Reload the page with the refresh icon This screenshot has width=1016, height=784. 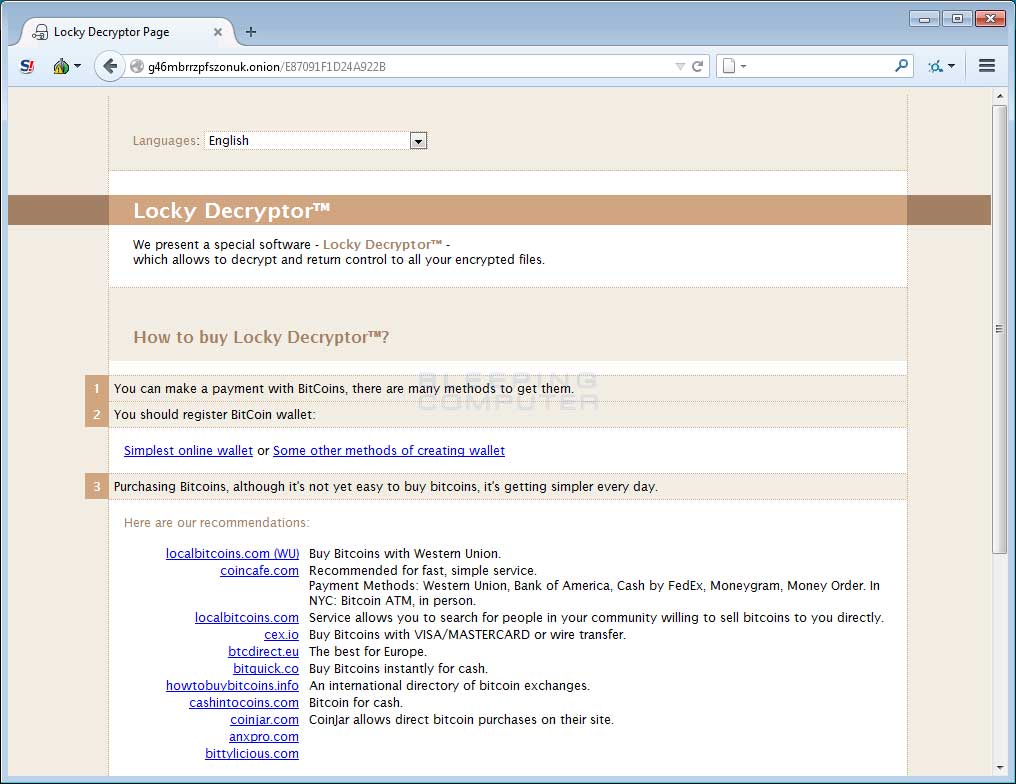pyautogui.click(x=698, y=66)
